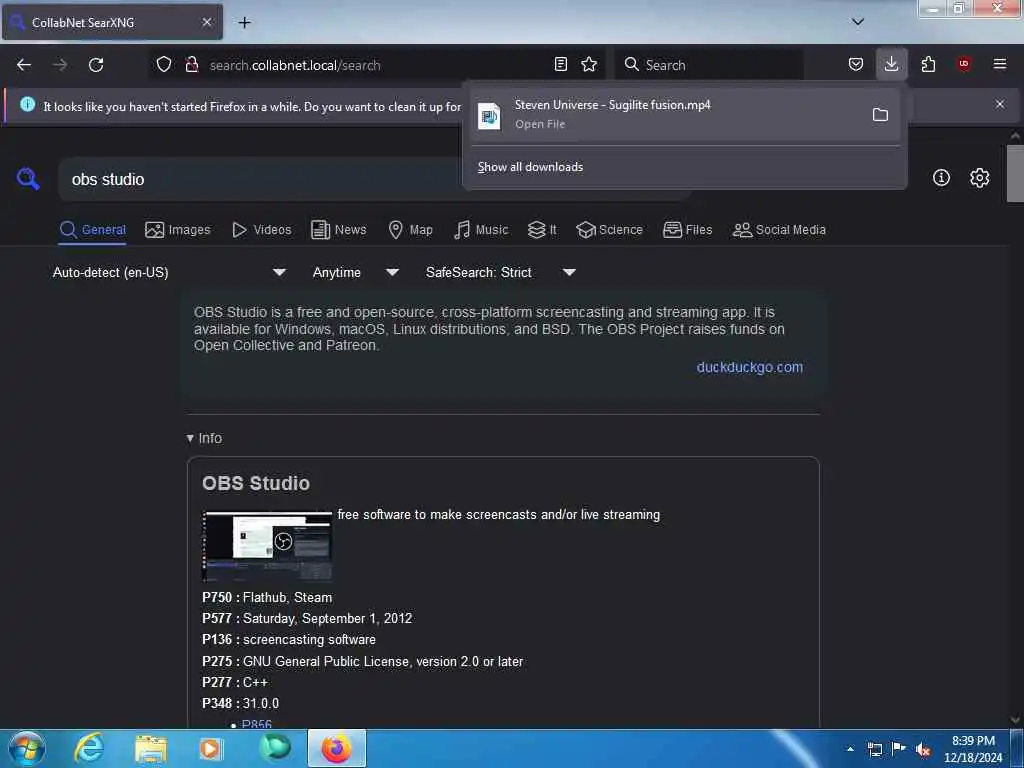The height and width of the screenshot is (768, 1024).
Task: Open the Pocket save icon
Action: (x=856, y=64)
